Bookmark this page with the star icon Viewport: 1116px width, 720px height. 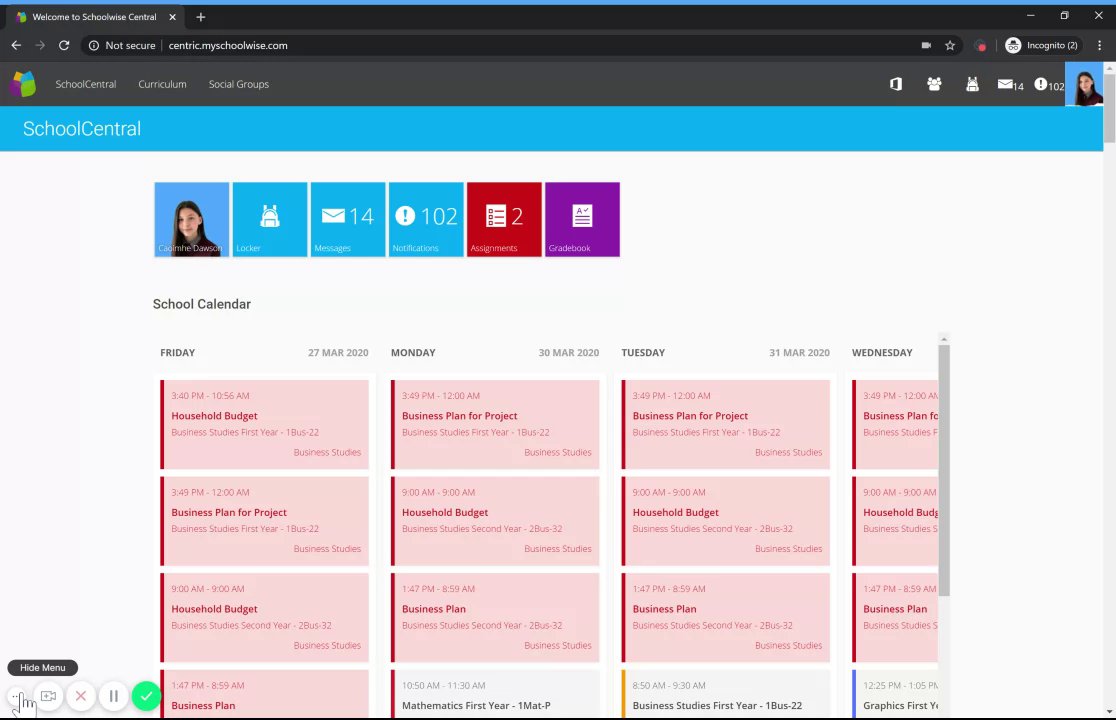(950, 45)
